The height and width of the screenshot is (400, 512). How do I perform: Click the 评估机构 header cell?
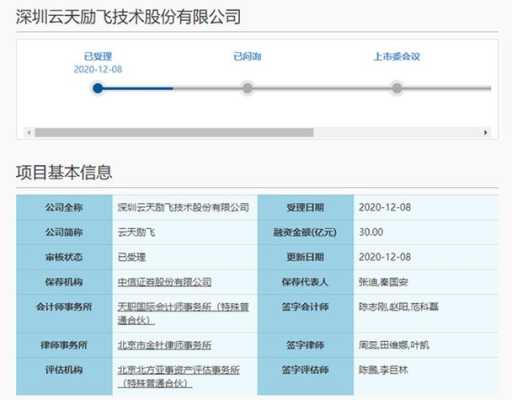point(64,376)
